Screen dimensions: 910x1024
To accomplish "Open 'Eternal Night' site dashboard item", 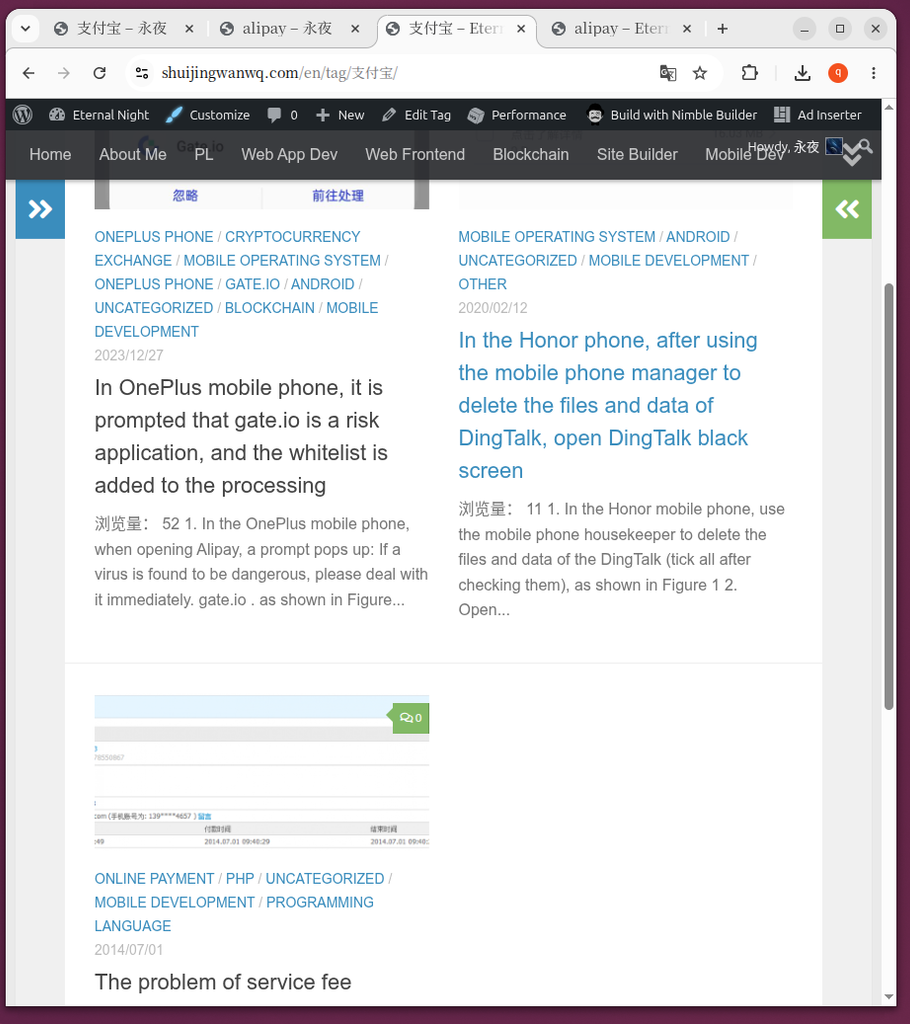I will pos(99,115).
